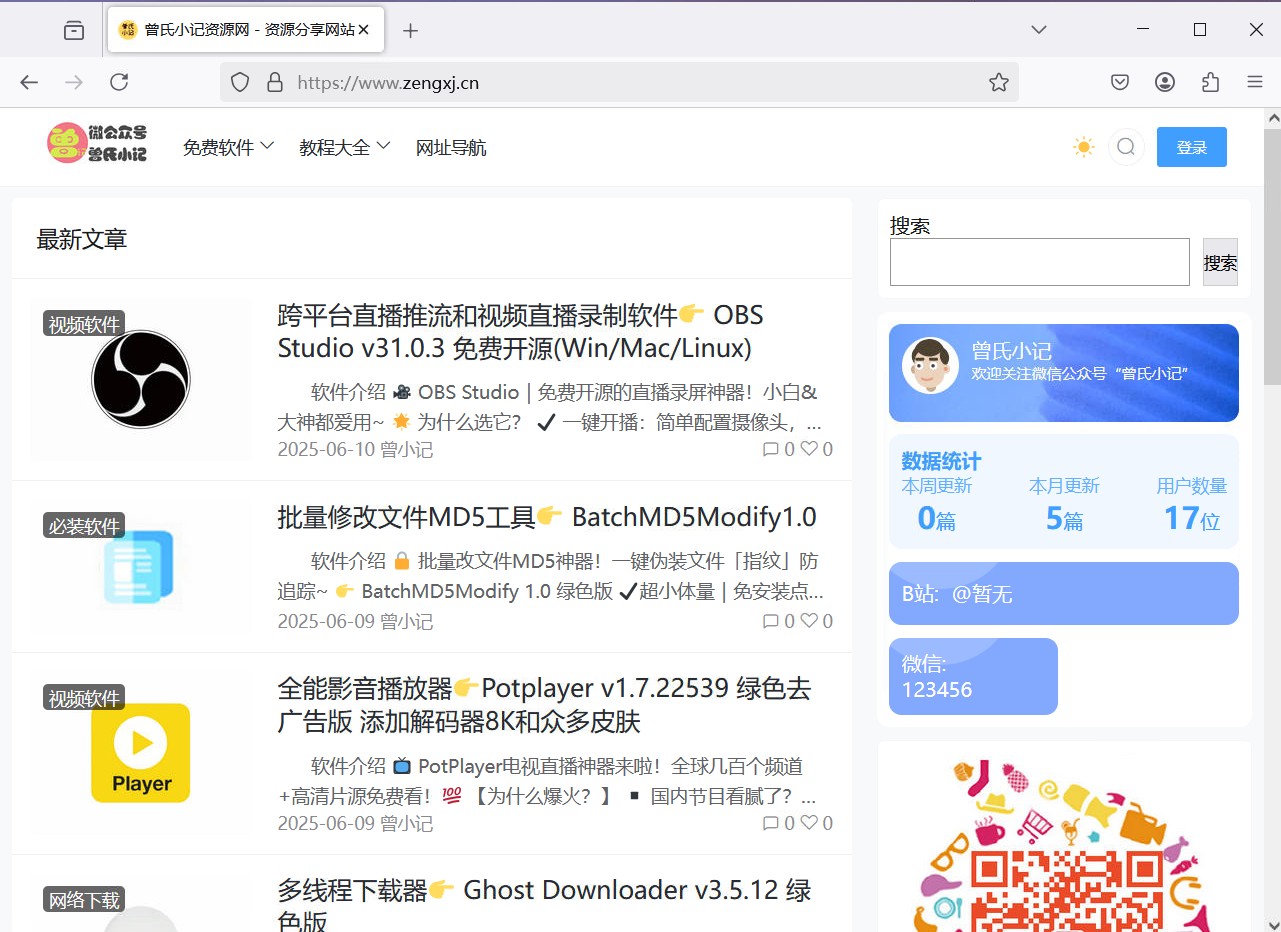Viewport: 1281px width, 932px height.
Task: Click the magnifier search icon in the header
Action: (x=1126, y=147)
